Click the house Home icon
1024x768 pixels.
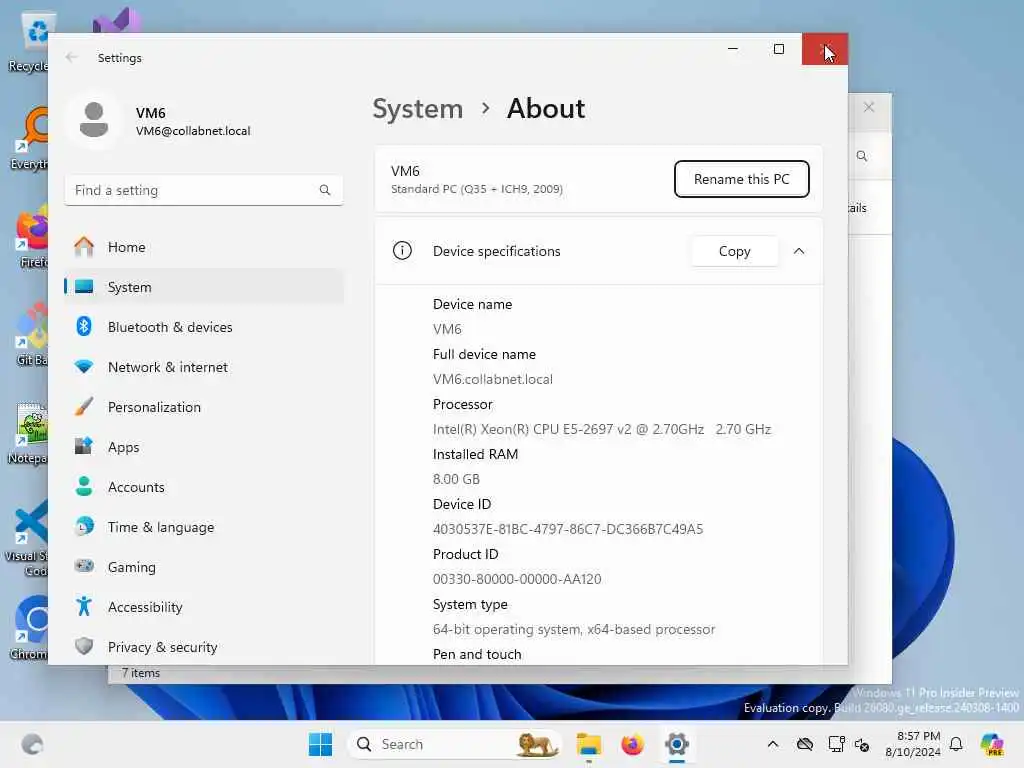84,246
